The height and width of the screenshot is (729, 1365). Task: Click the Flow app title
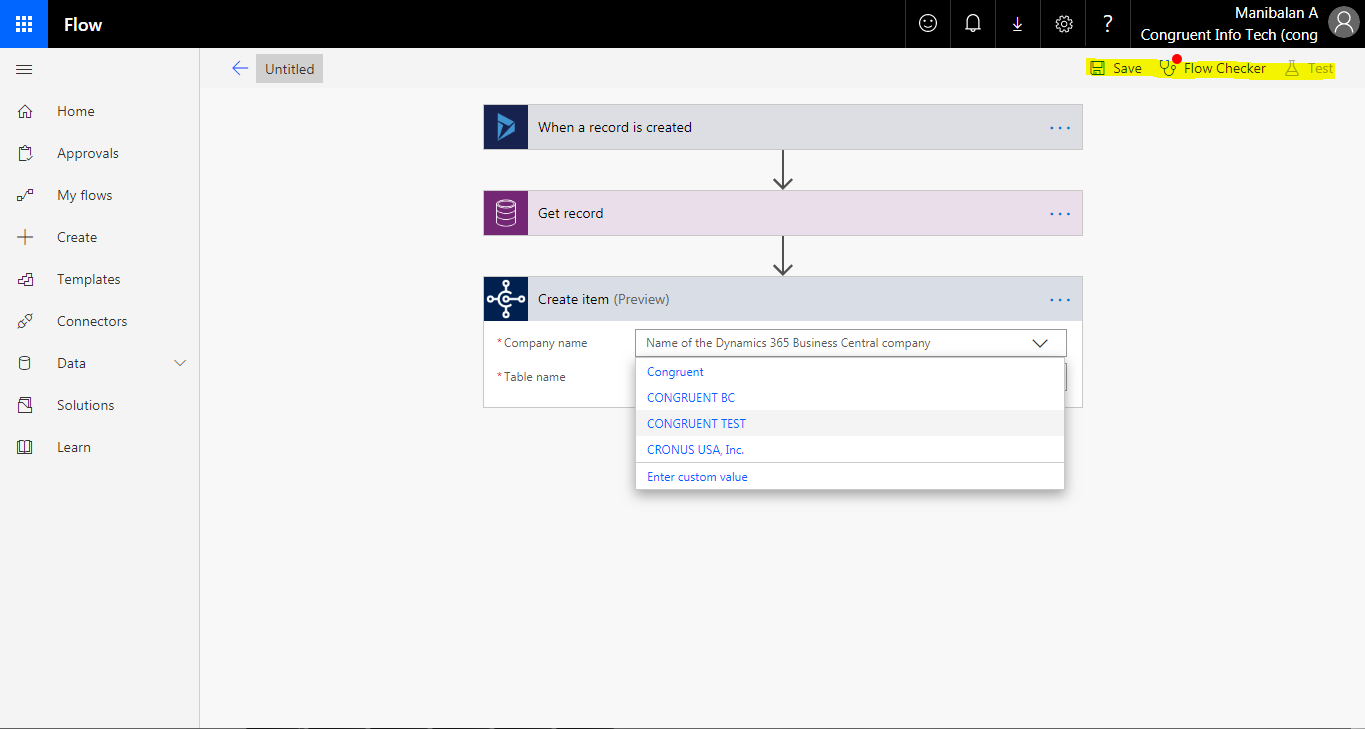(x=83, y=24)
